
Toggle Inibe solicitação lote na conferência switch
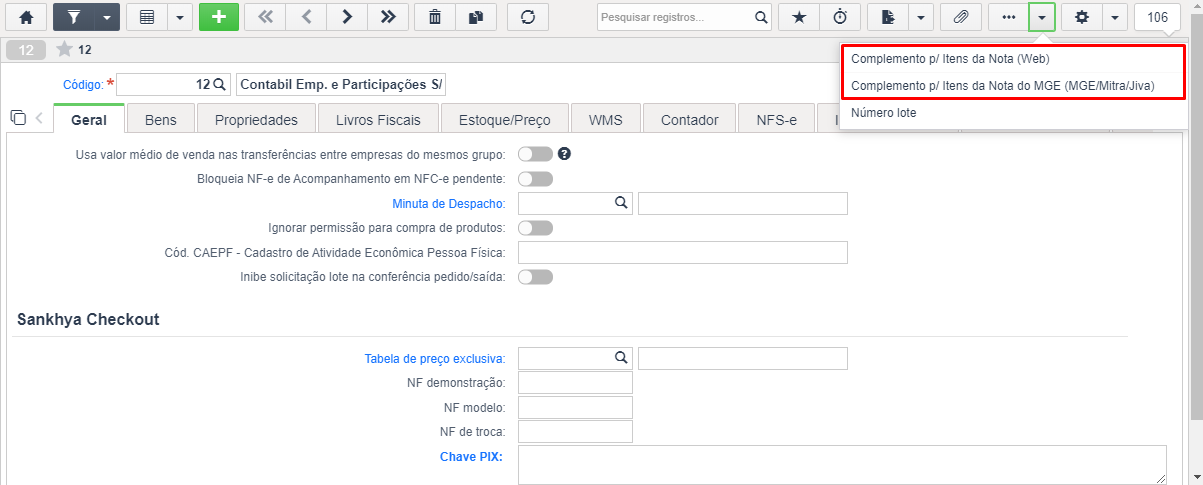point(535,277)
